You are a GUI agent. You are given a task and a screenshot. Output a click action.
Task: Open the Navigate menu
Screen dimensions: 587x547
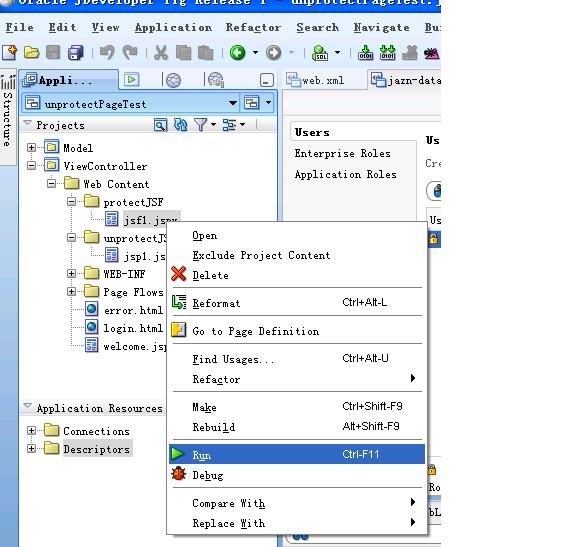pyautogui.click(x=381, y=28)
